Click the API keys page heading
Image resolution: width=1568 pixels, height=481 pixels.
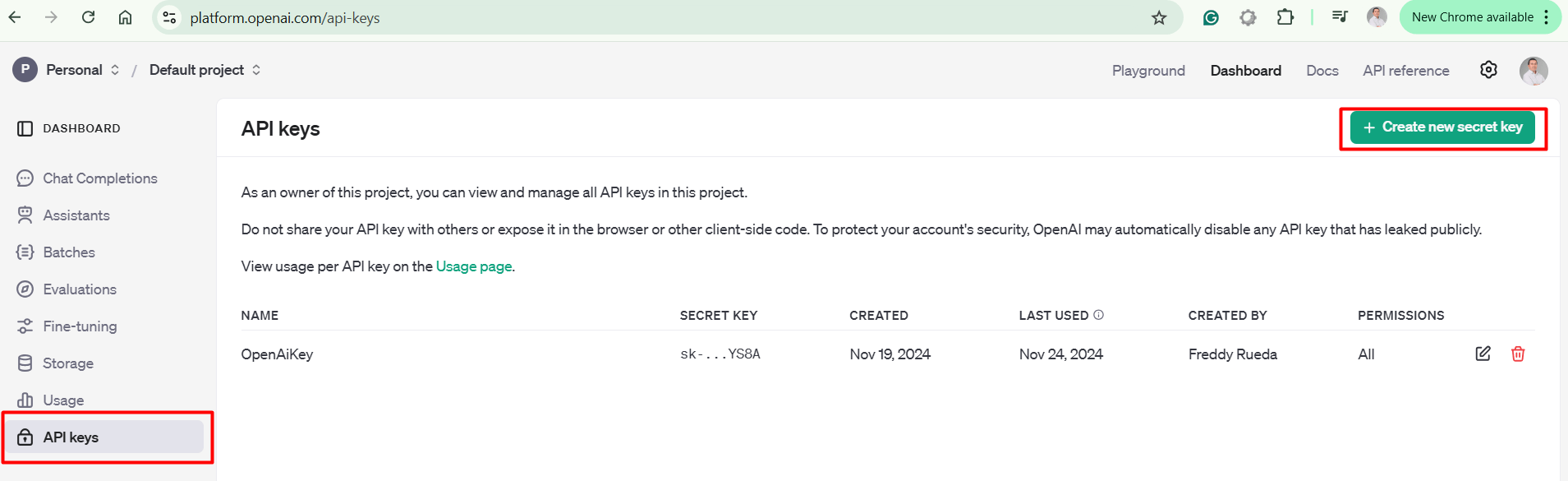pos(280,129)
